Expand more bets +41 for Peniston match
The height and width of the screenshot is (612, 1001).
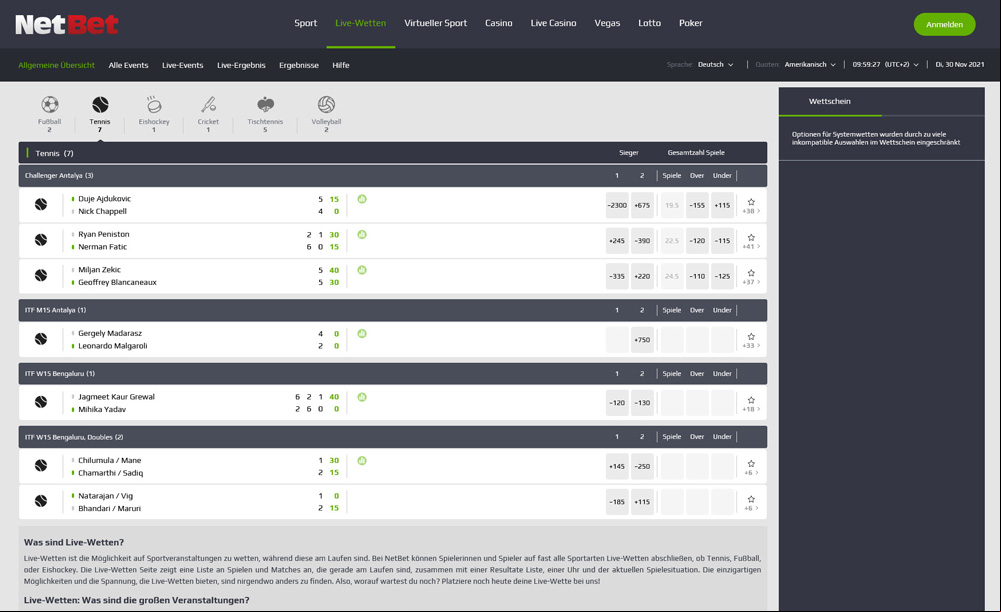click(751, 247)
